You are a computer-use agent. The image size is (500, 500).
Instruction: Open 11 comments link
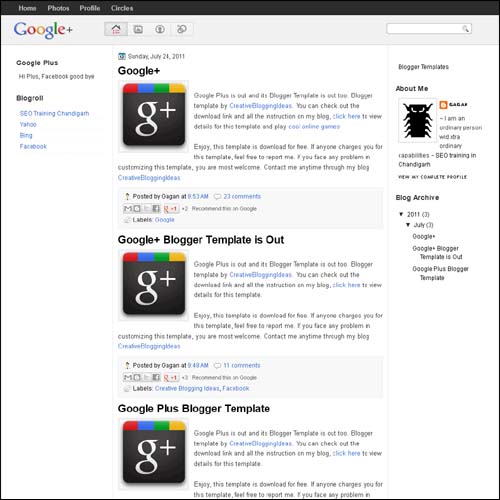pos(242,365)
